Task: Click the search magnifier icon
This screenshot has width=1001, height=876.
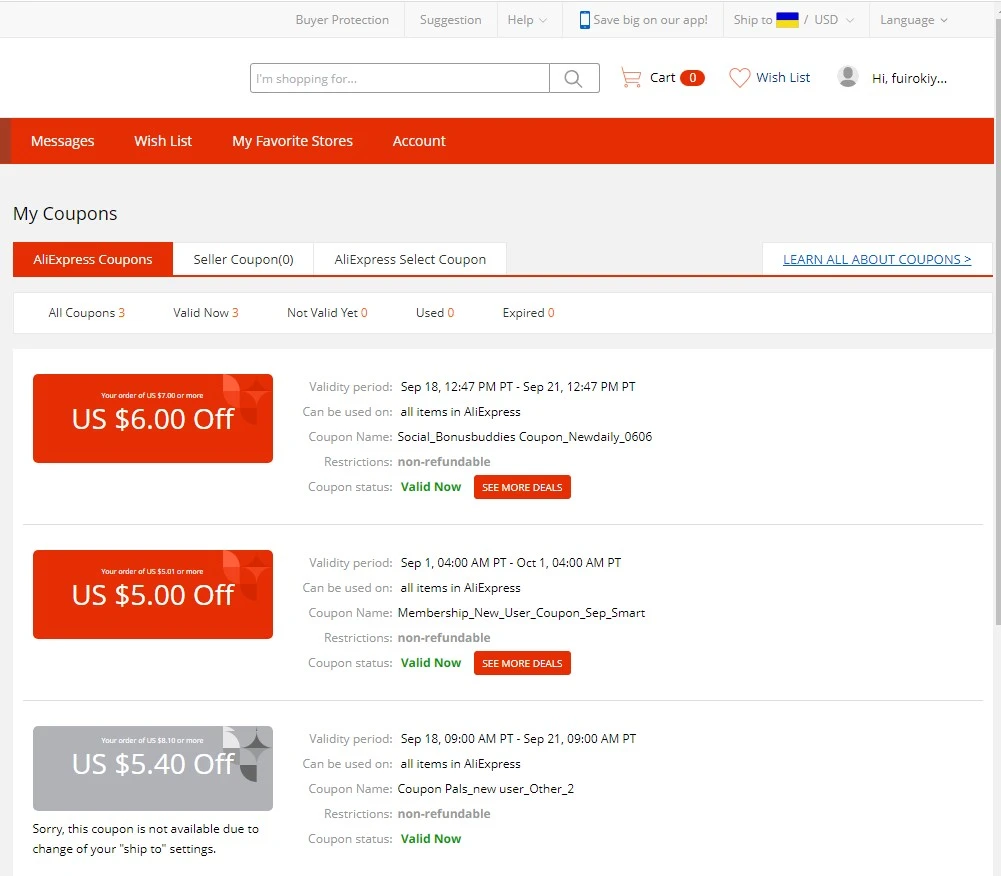Action: (x=573, y=78)
